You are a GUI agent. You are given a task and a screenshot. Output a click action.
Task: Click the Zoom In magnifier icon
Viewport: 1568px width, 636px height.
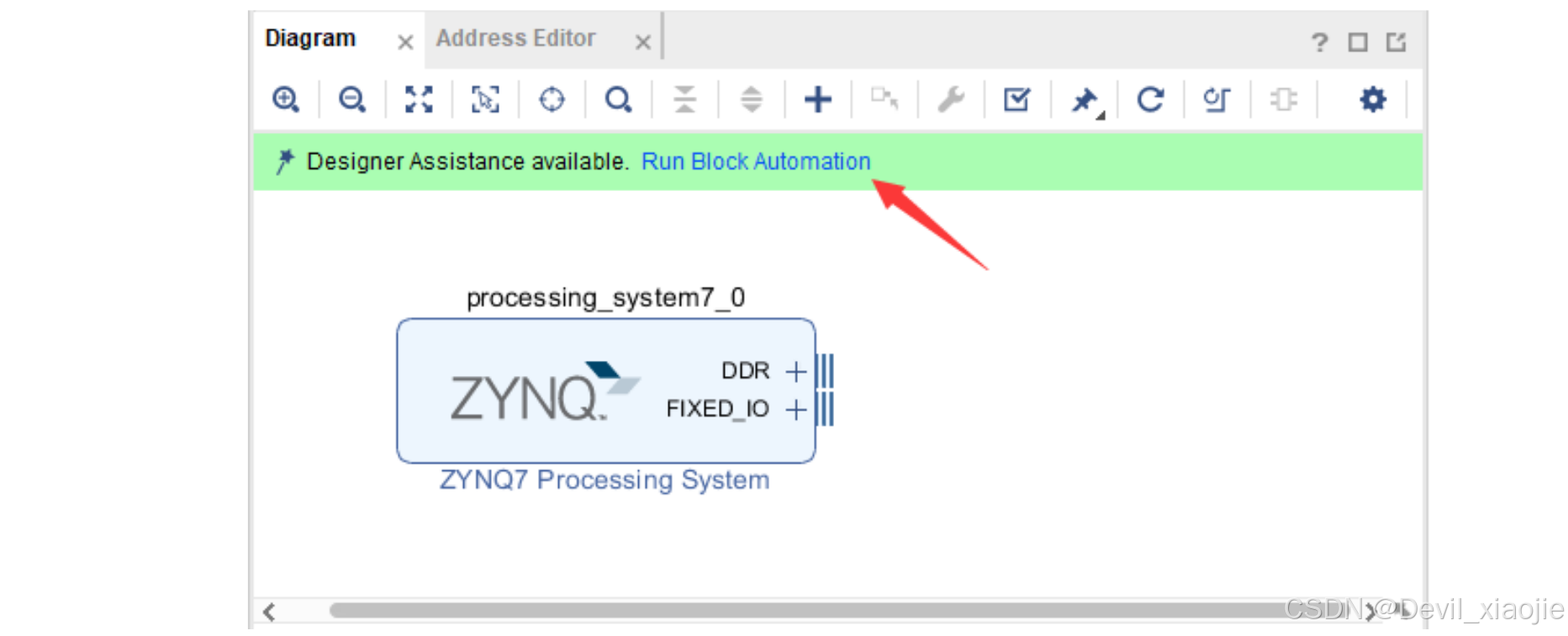click(x=286, y=99)
